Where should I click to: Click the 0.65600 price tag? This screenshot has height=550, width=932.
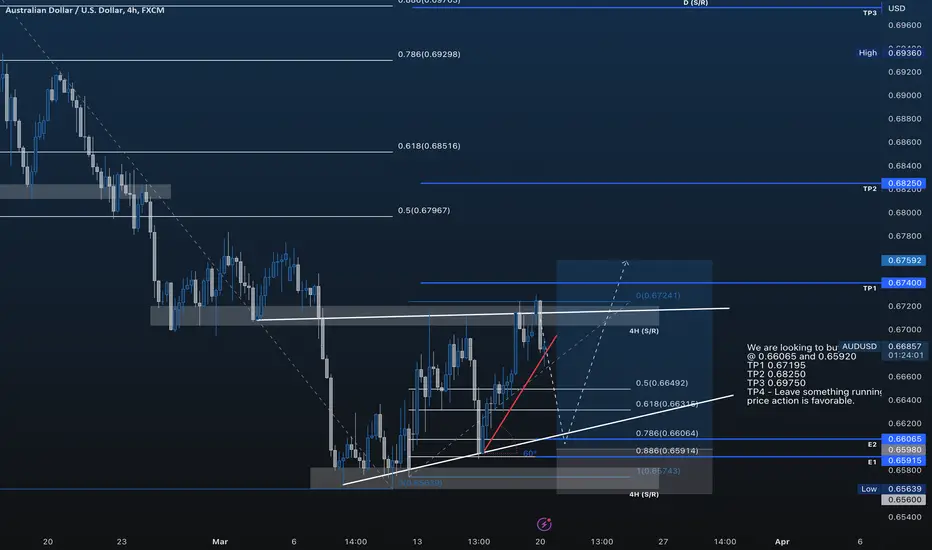(x=903, y=500)
